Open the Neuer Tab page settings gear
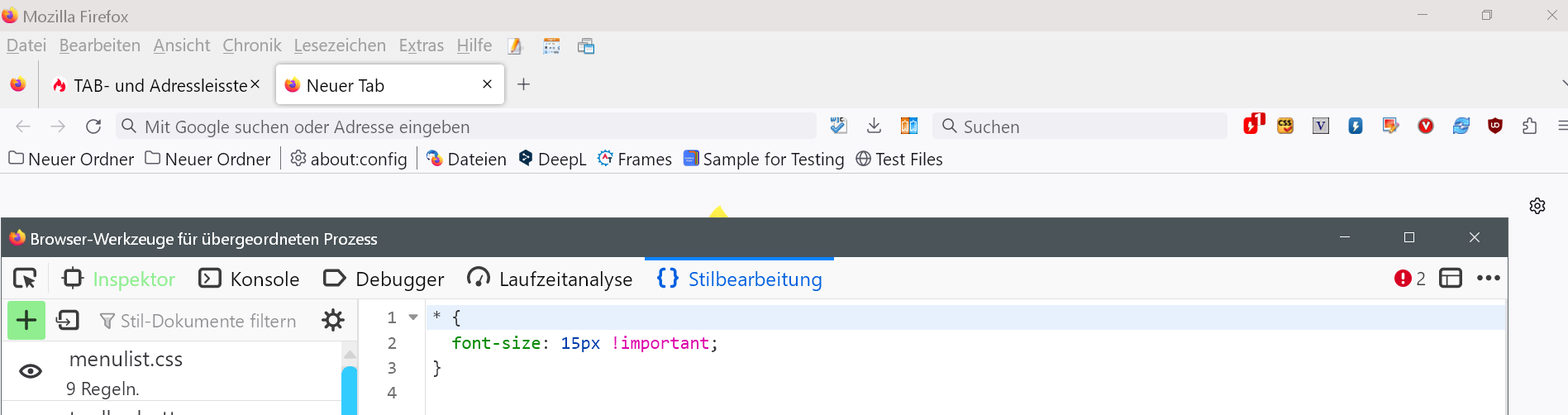 [1537, 206]
